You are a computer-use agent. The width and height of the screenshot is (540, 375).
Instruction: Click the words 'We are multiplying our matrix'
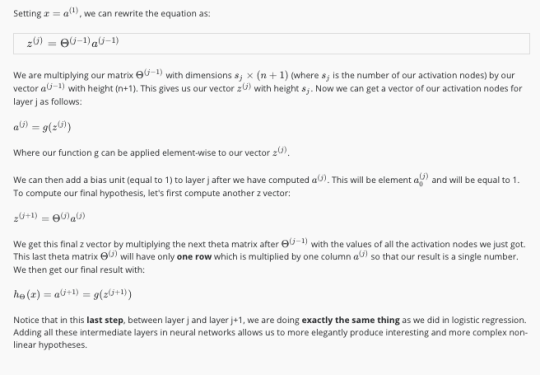click(x=73, y=75)
